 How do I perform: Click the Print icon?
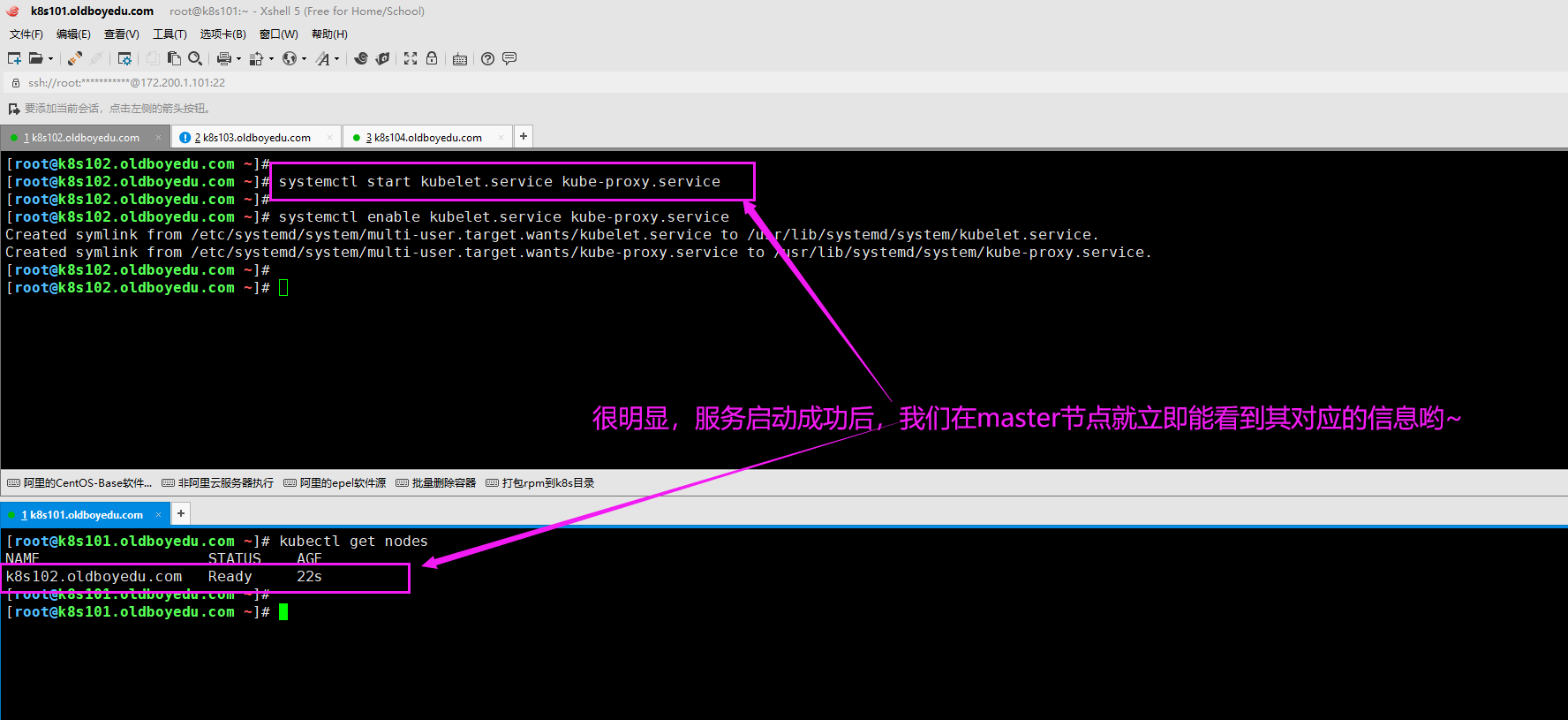tap(223, 58)
